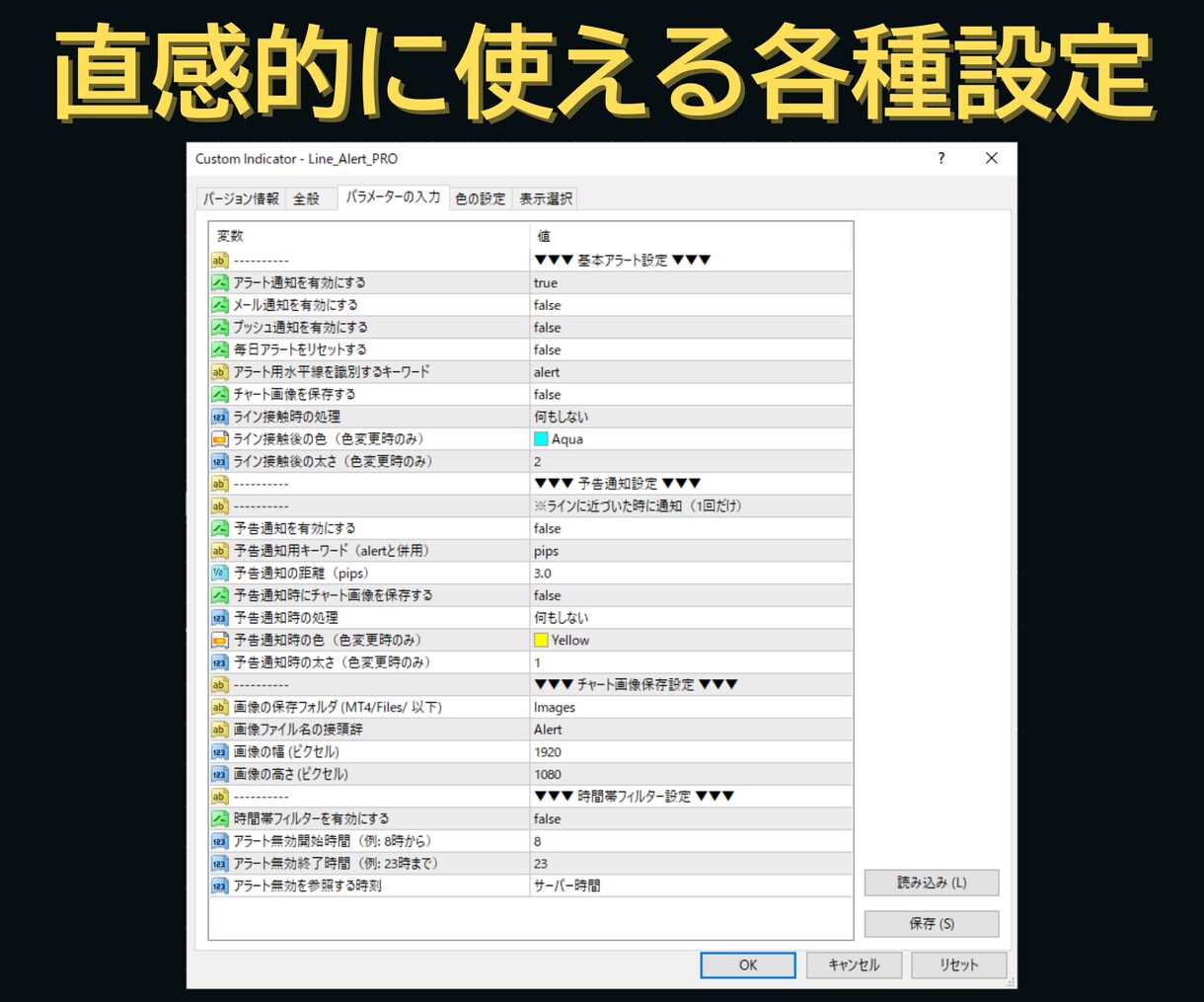1204x1002 pixels.
Task: Click the icon beside メール通知を有効にする
Action: [220, 305]
